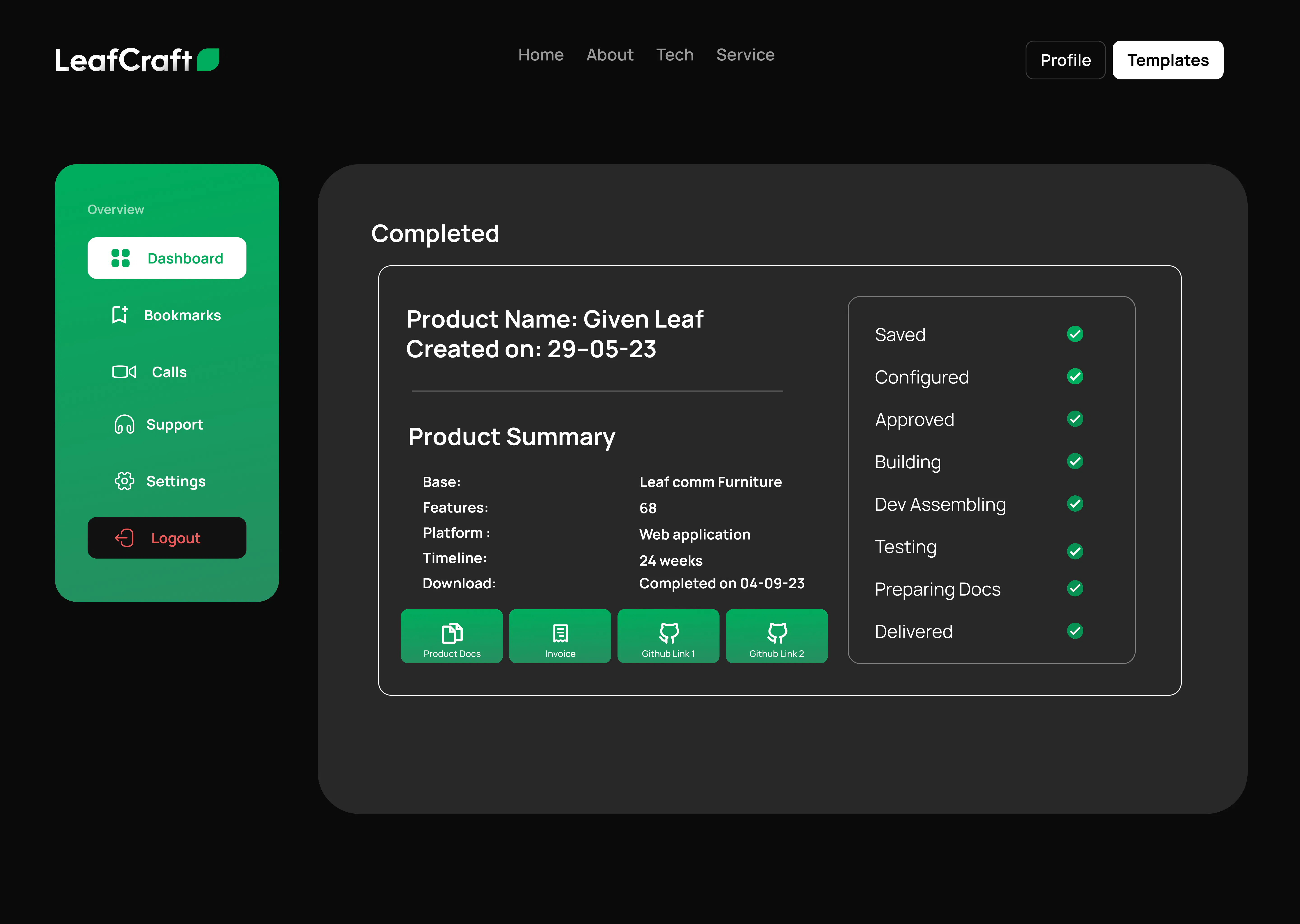Click the 'Features:' label
This screenshot has width=1300, height=924.
click(455, 508)
